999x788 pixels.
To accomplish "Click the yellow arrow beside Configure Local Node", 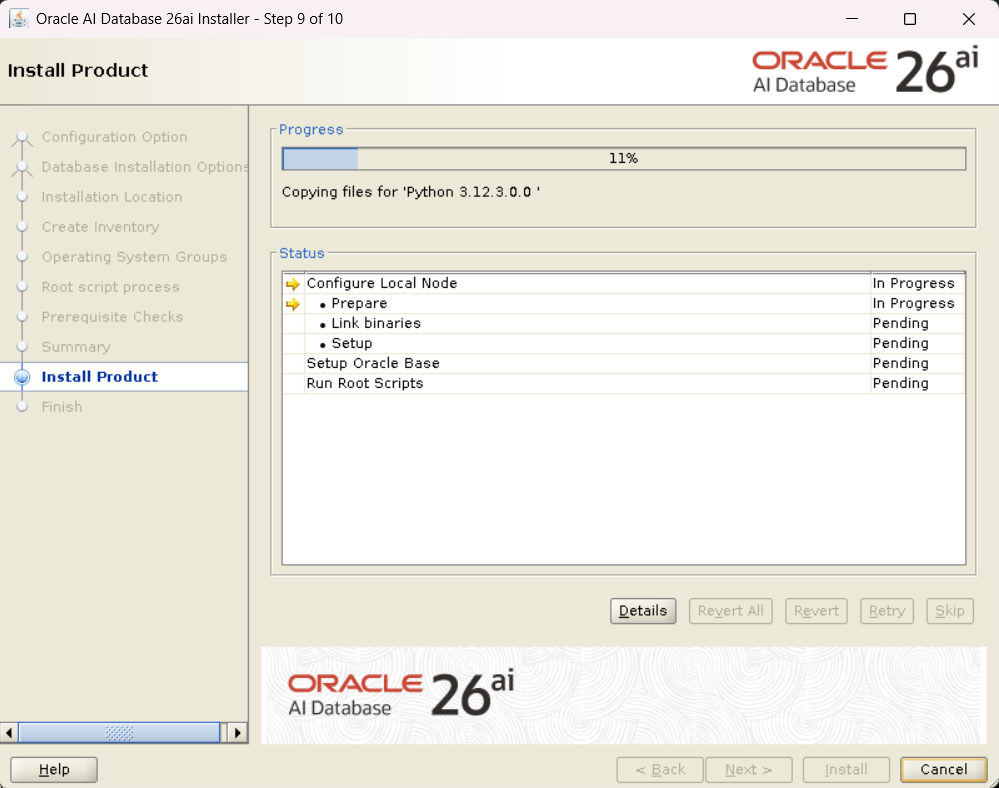I will (292, 284).
